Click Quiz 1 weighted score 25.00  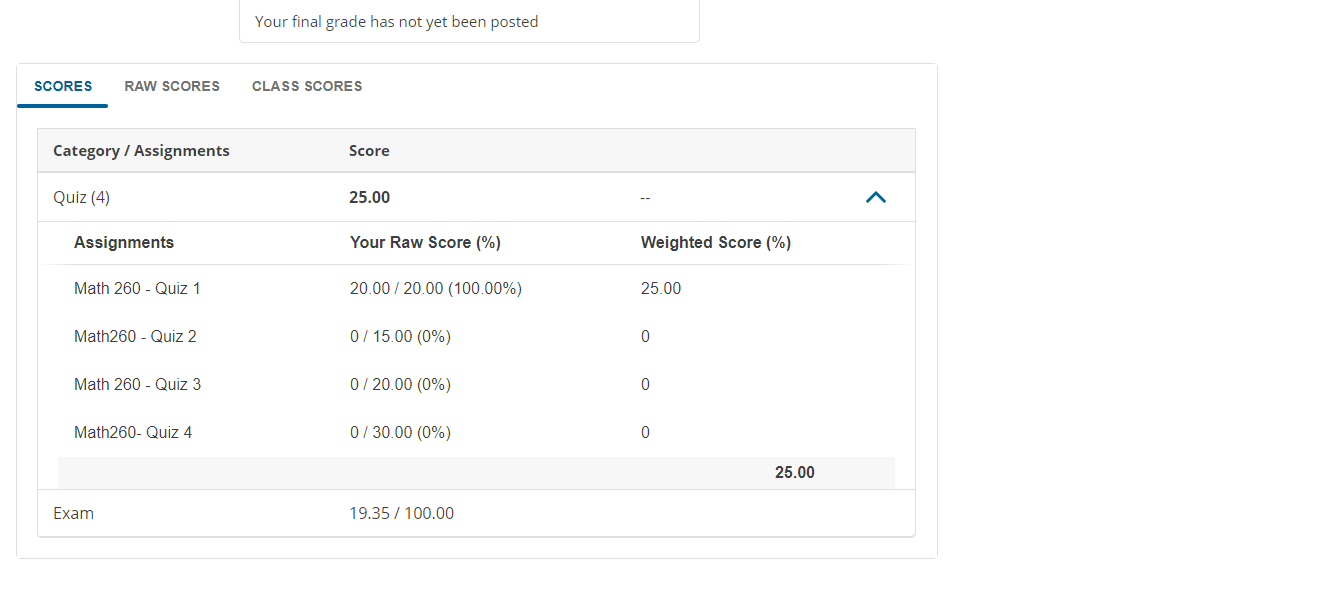(x=661, y=289)
